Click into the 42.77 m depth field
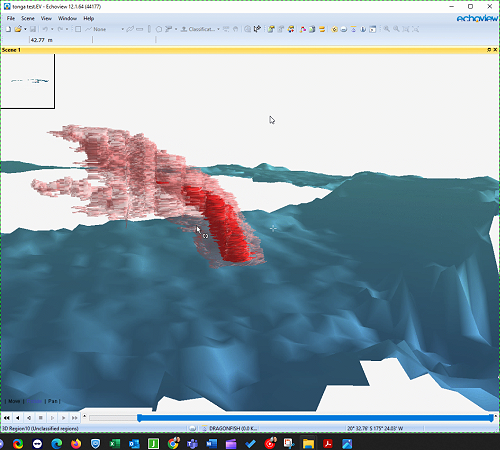This screenshot has width=500, height=450. [x=61, y=40]
